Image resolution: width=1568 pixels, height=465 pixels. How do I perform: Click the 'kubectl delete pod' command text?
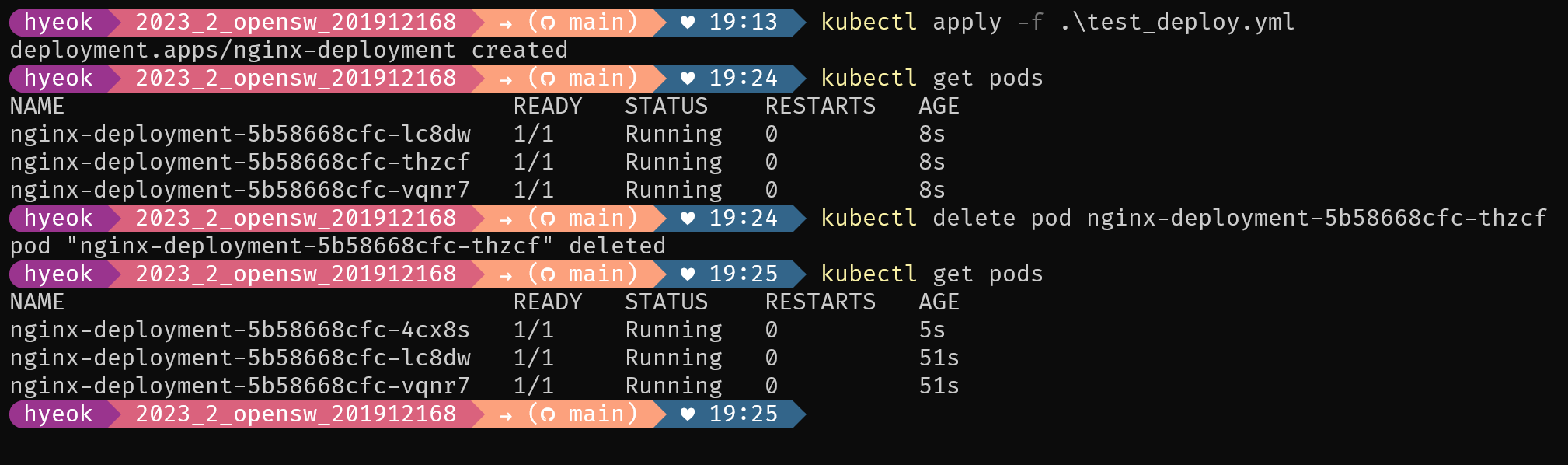click(946, 218)
